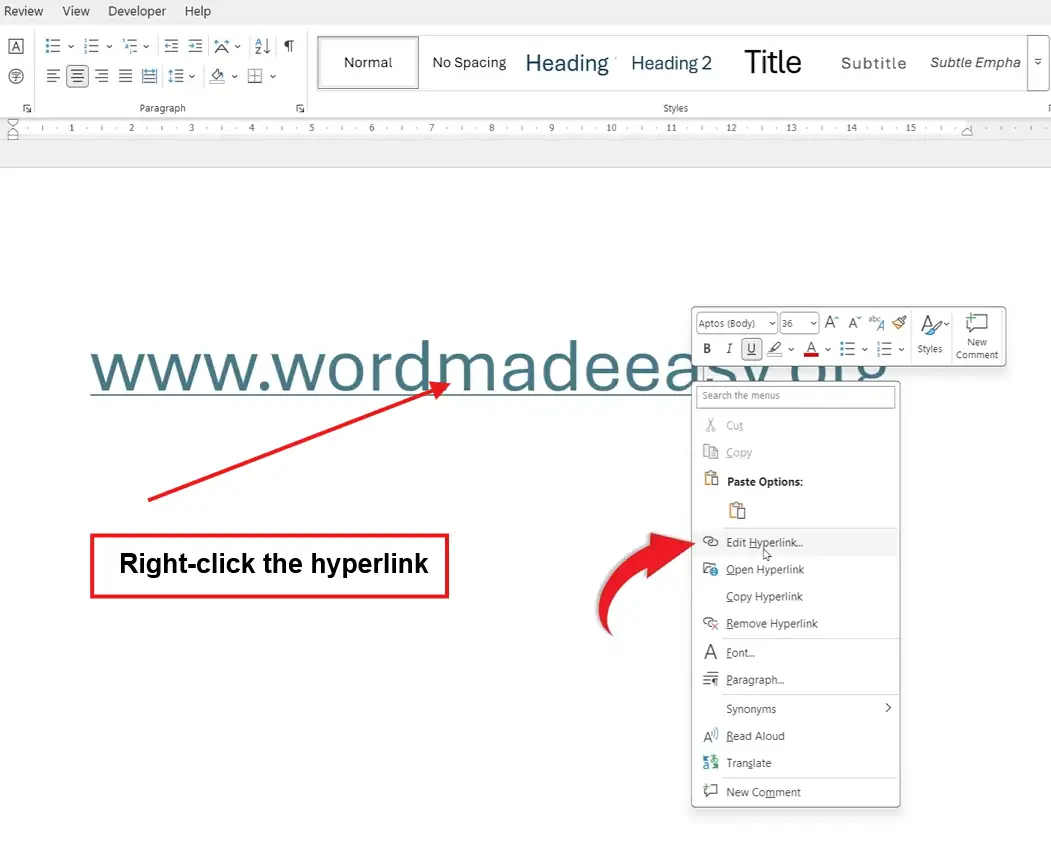Click the Borders icon in ribbon
This screenshot has width=1051, height=863.
point(255,76)
